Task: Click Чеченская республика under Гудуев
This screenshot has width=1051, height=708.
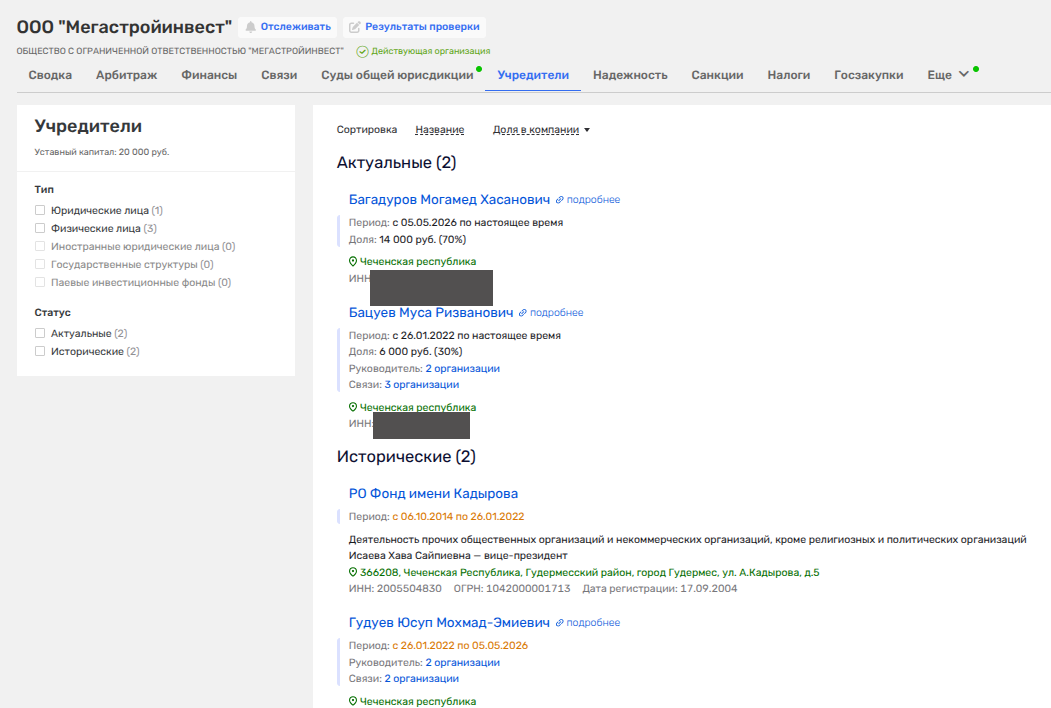Action: (x=418, y=701)
